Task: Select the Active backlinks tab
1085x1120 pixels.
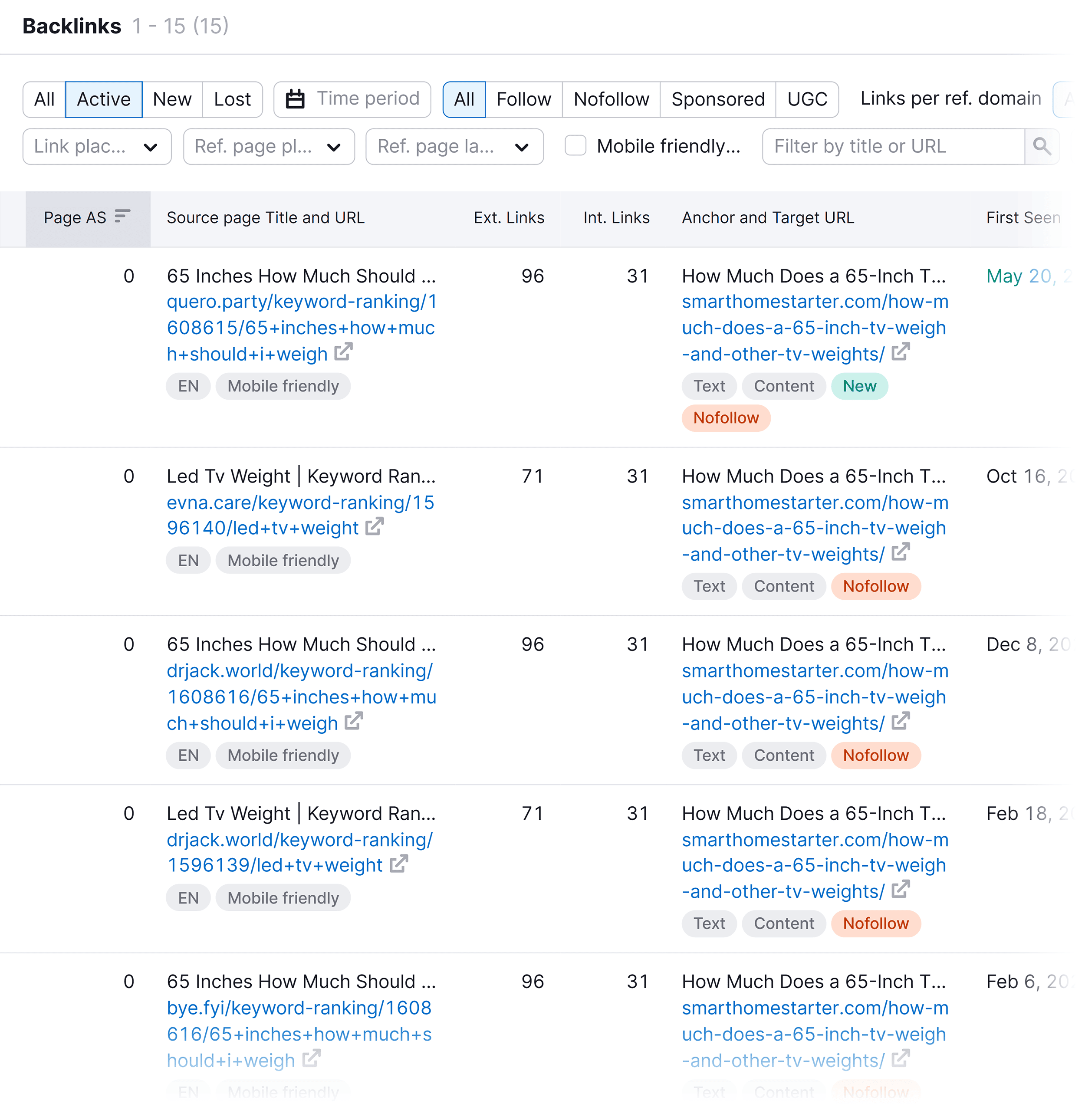Action: tap(102, 98)
